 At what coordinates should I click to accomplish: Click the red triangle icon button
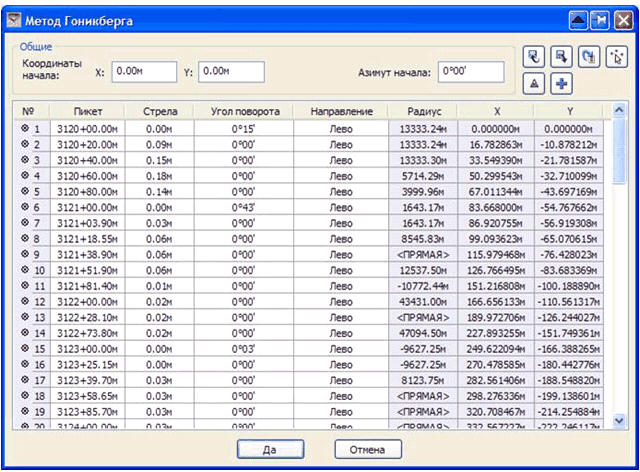point(535,83)
